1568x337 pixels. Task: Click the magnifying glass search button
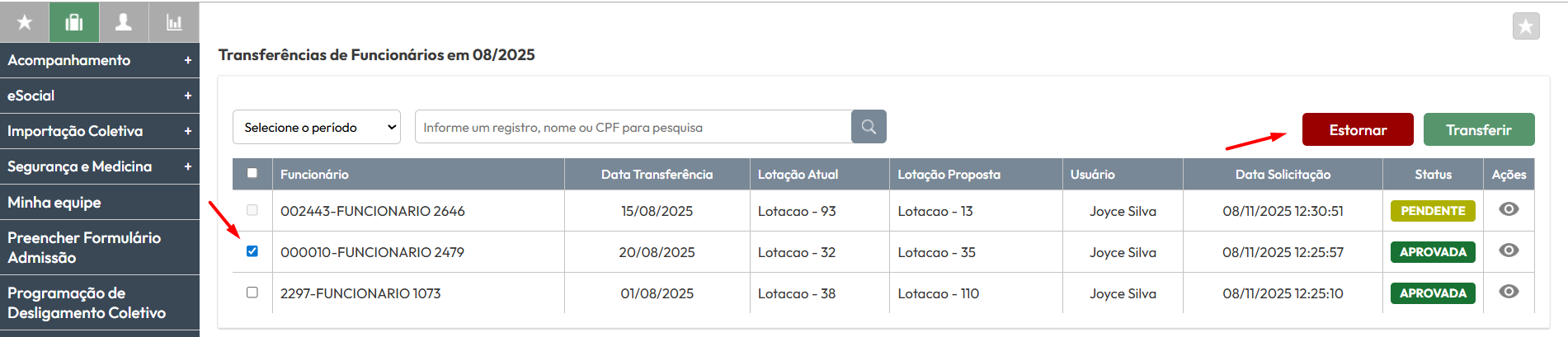[x=869, y=127]
